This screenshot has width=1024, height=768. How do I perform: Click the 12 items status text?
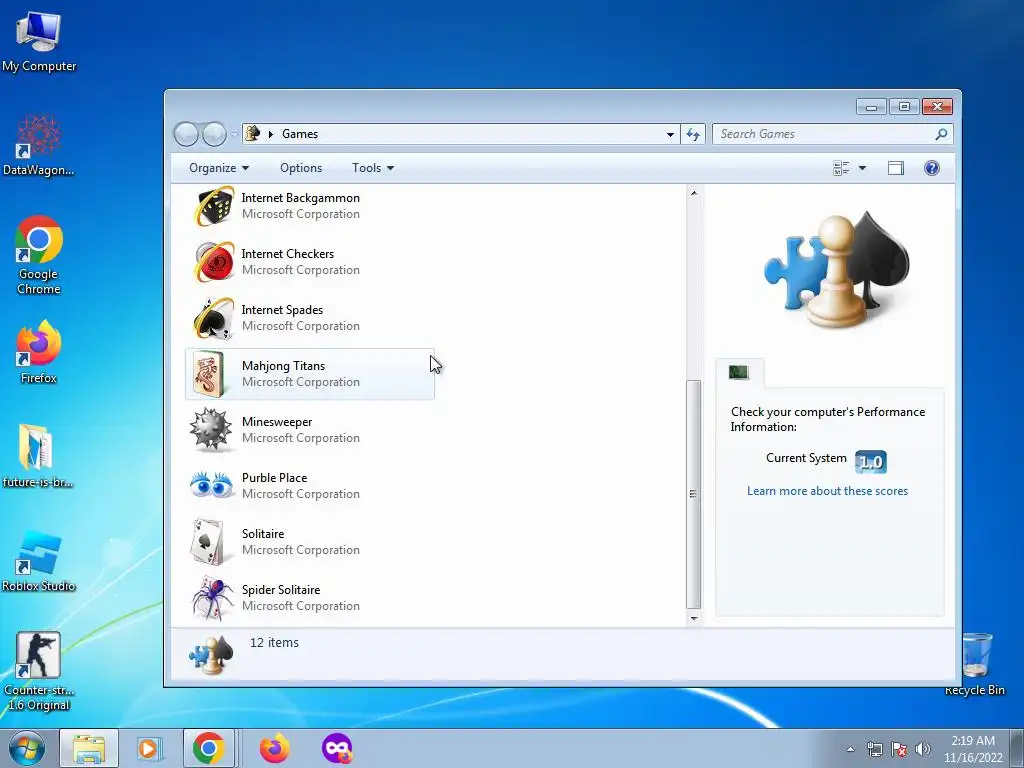(274, 643)
